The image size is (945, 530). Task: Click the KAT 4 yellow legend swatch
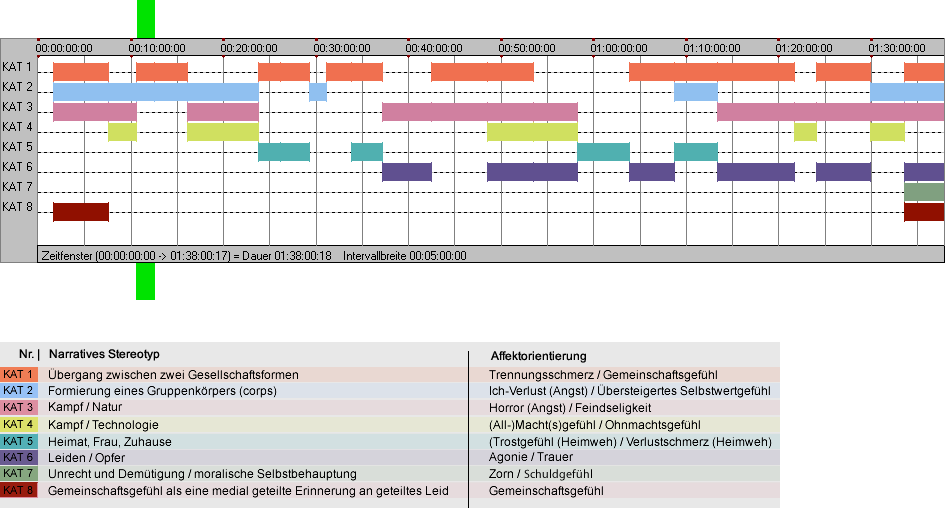(19, 424)
